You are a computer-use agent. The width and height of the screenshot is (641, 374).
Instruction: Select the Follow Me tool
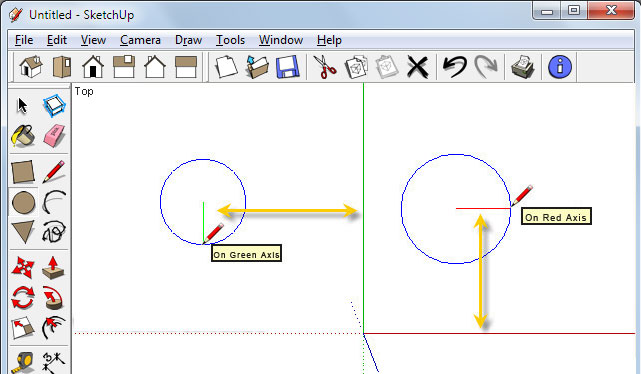[x=53, y=298]
